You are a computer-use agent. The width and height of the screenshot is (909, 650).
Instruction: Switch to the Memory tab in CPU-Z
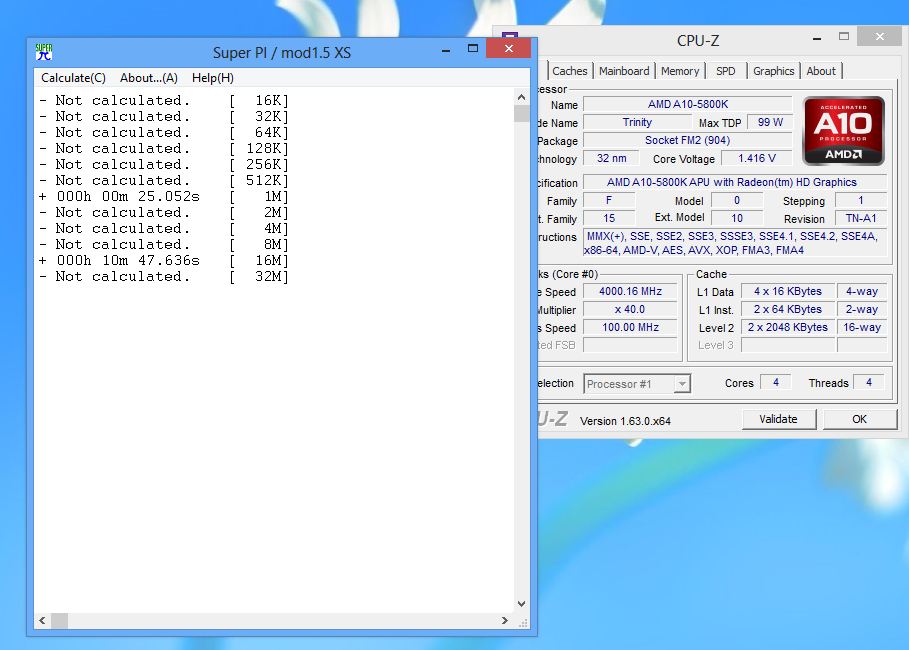coord(680,71)
